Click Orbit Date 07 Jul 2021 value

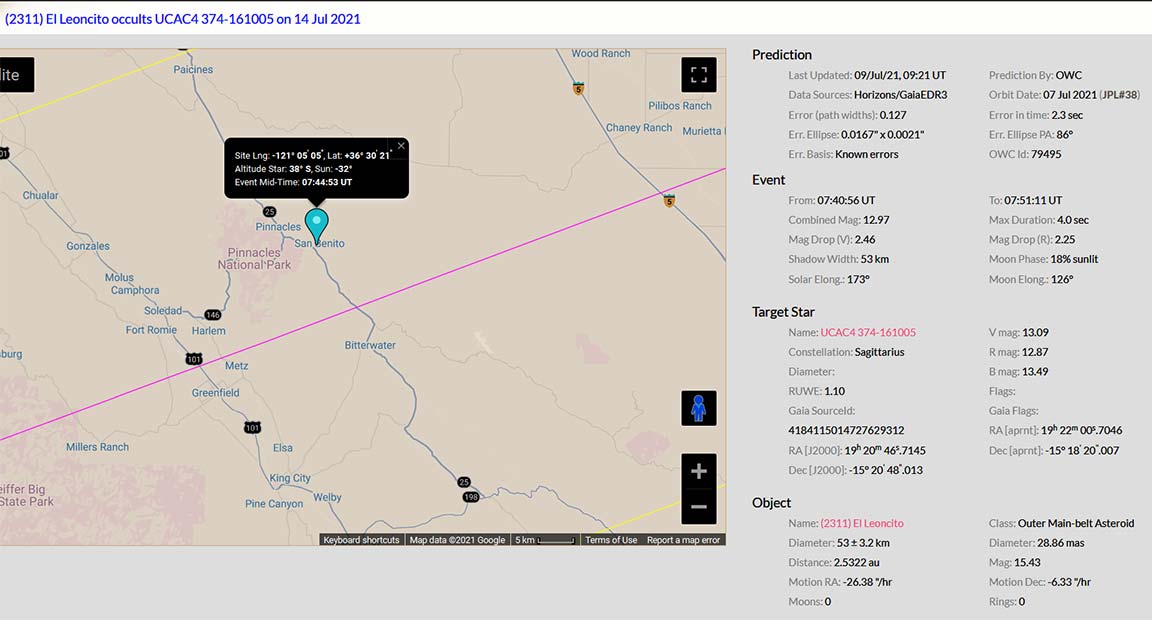tap(1070, 95)
